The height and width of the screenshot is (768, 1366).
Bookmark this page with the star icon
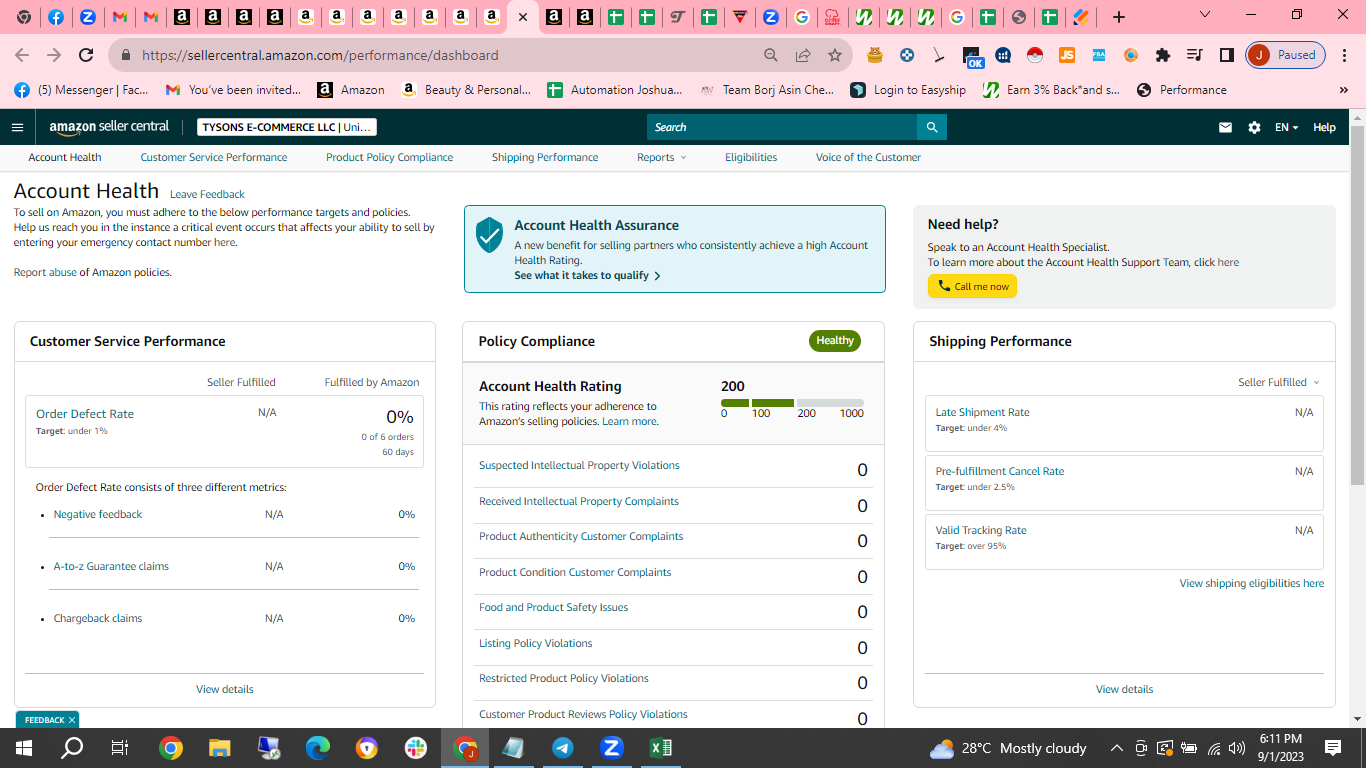tap(835, 55)
